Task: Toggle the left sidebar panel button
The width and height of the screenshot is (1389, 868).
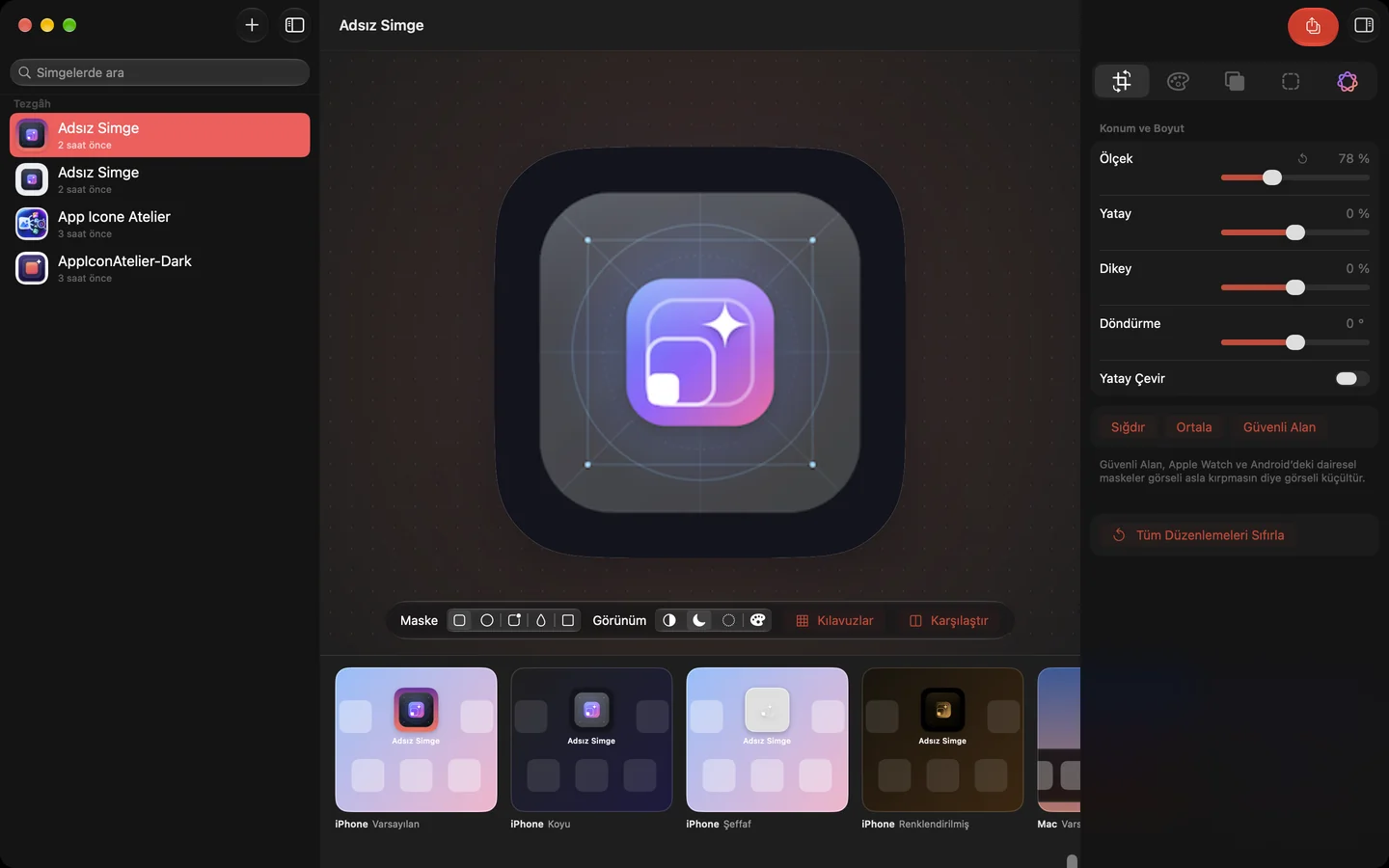Action: (295, 25)
